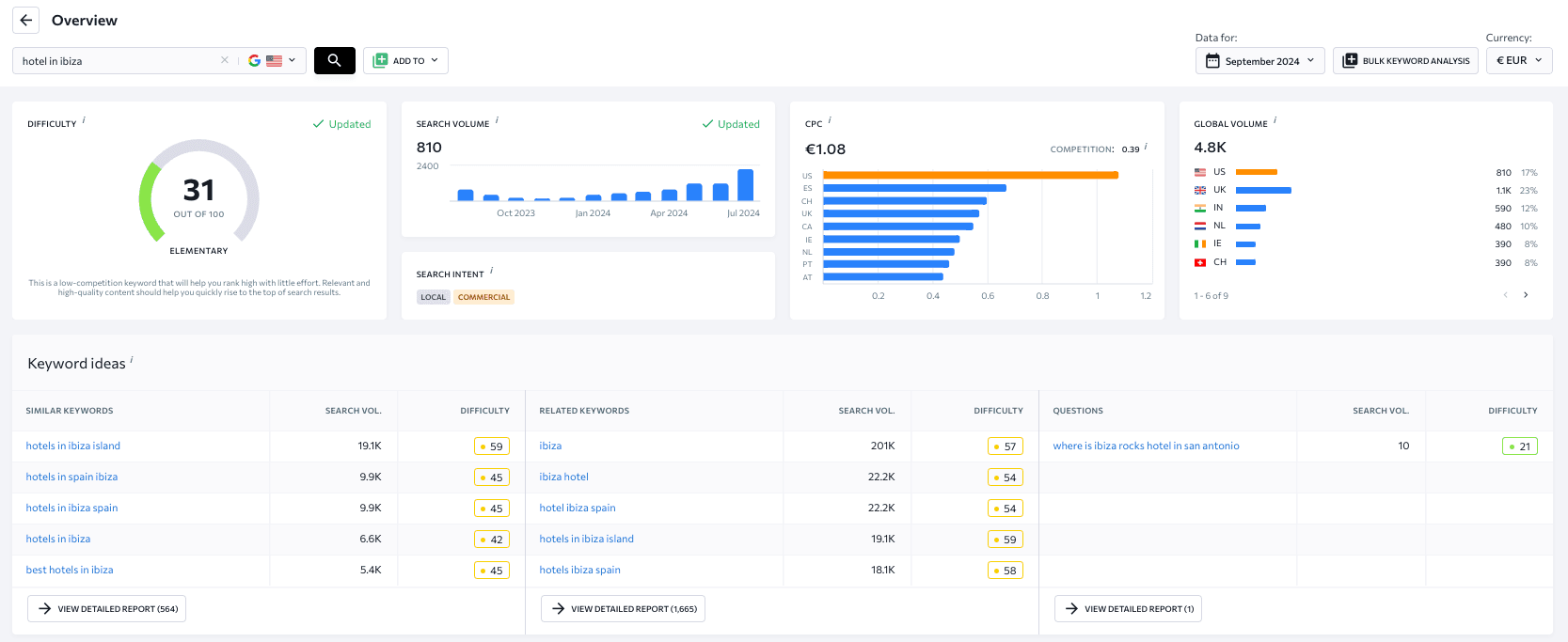Click the info icon beside Search Volume

(497, 120)
